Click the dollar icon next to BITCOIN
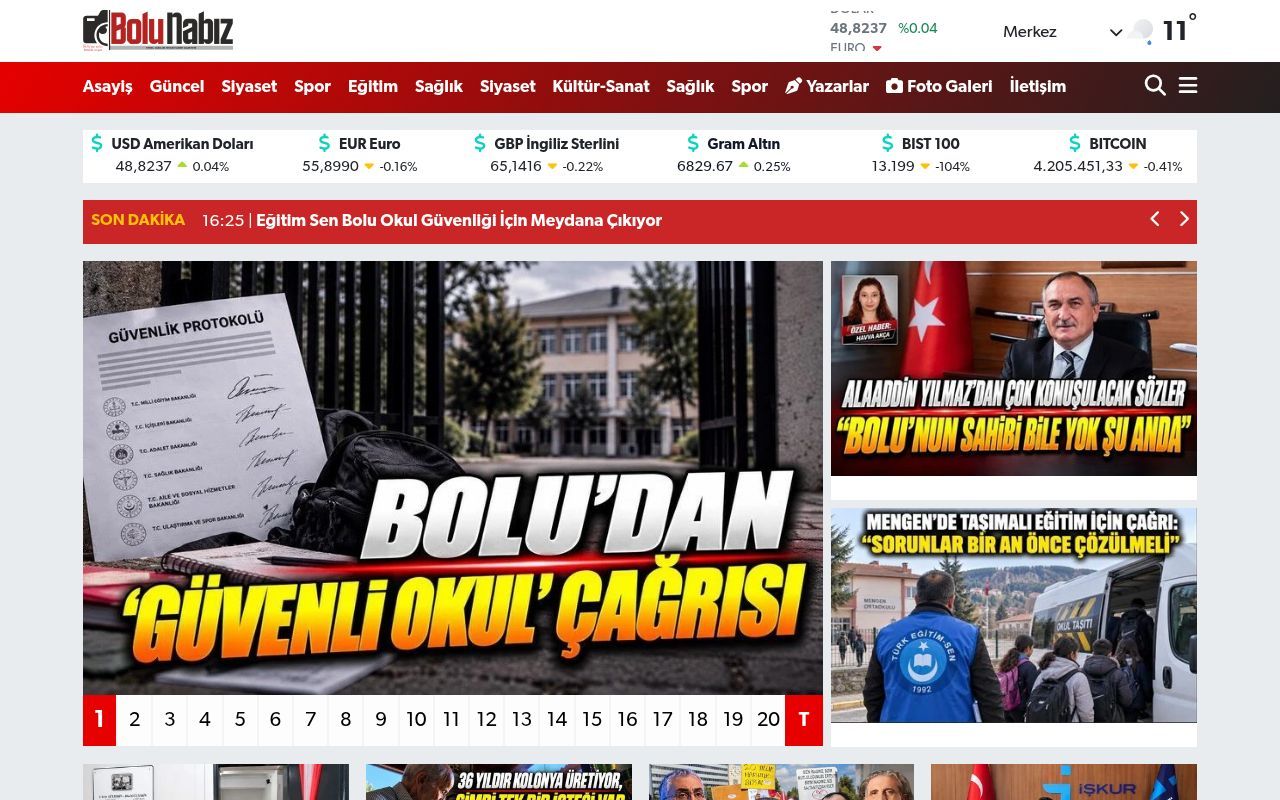Screen dimensions: 1280x800 point(1075,143)
